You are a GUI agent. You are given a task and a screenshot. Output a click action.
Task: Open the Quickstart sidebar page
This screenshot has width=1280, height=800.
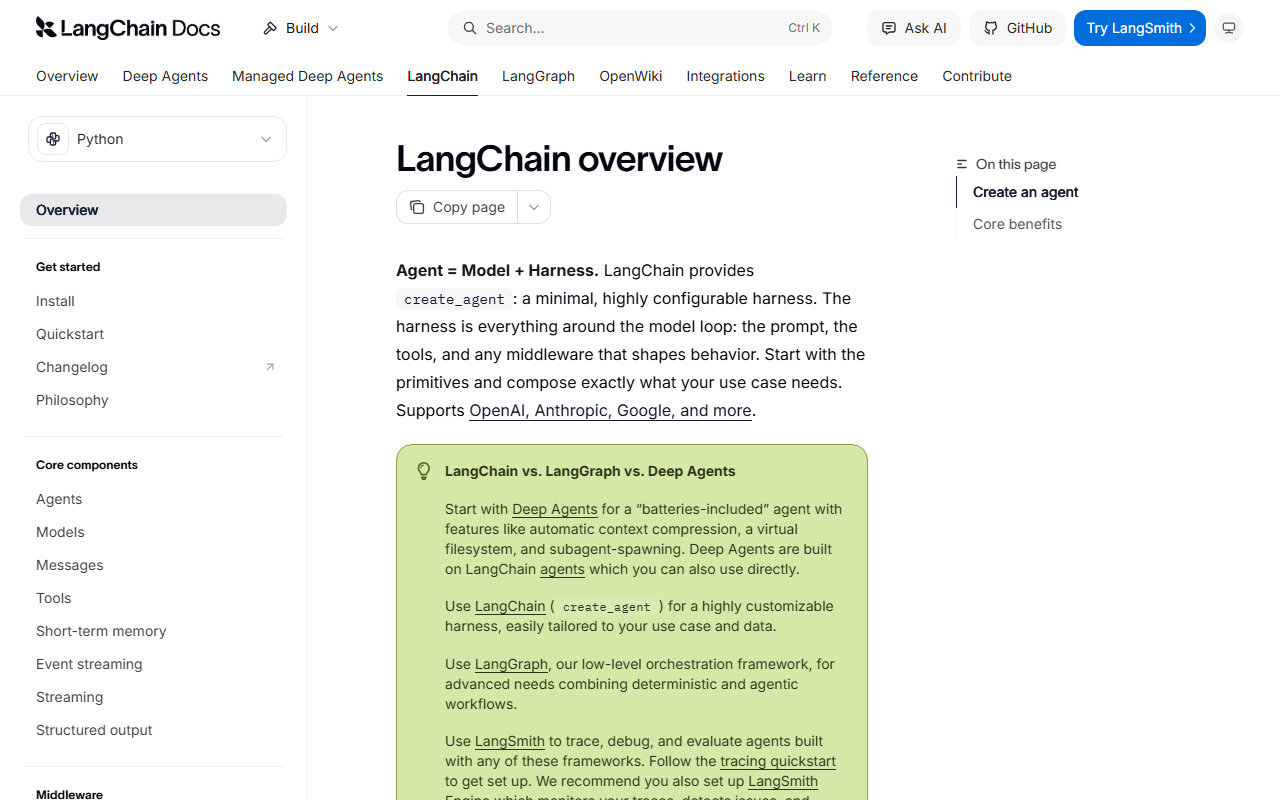(x=70, y=334)
